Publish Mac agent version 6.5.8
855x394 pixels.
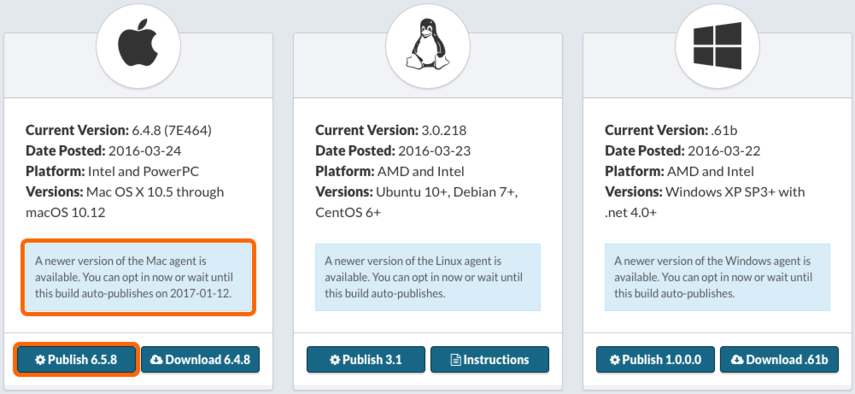(76, 360)
